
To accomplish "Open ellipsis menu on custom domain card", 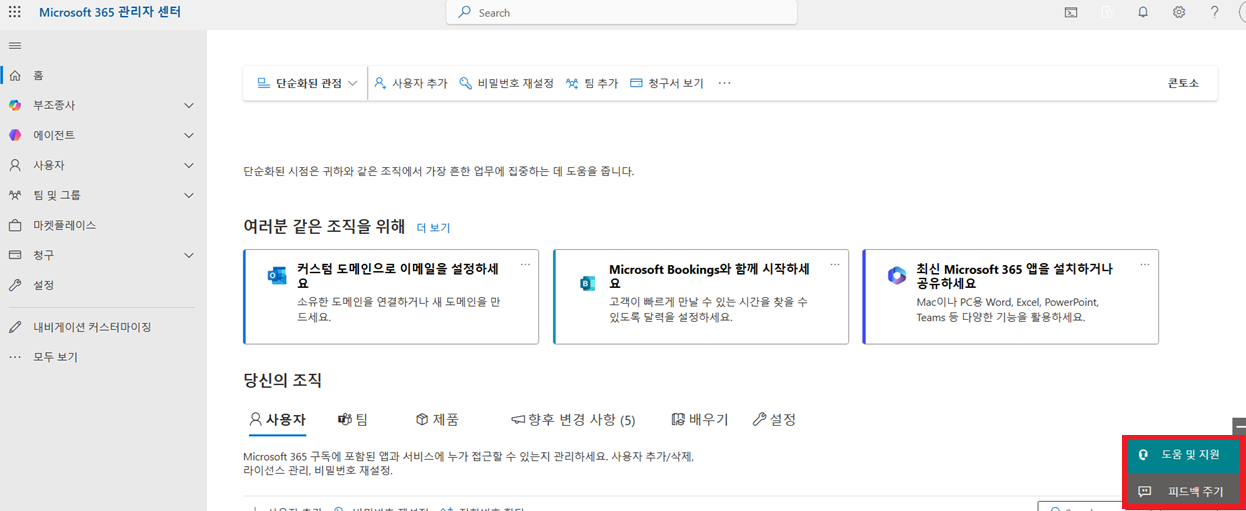I will click(x=525, y=264).
